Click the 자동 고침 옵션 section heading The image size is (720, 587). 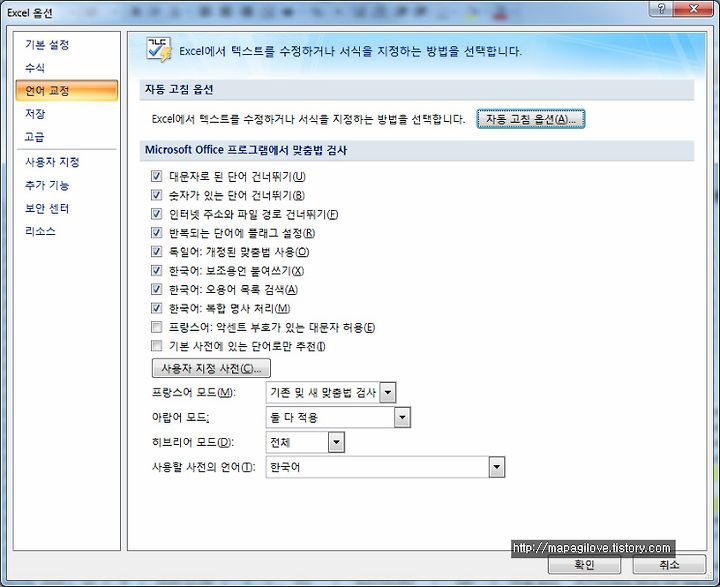[179, 89]
